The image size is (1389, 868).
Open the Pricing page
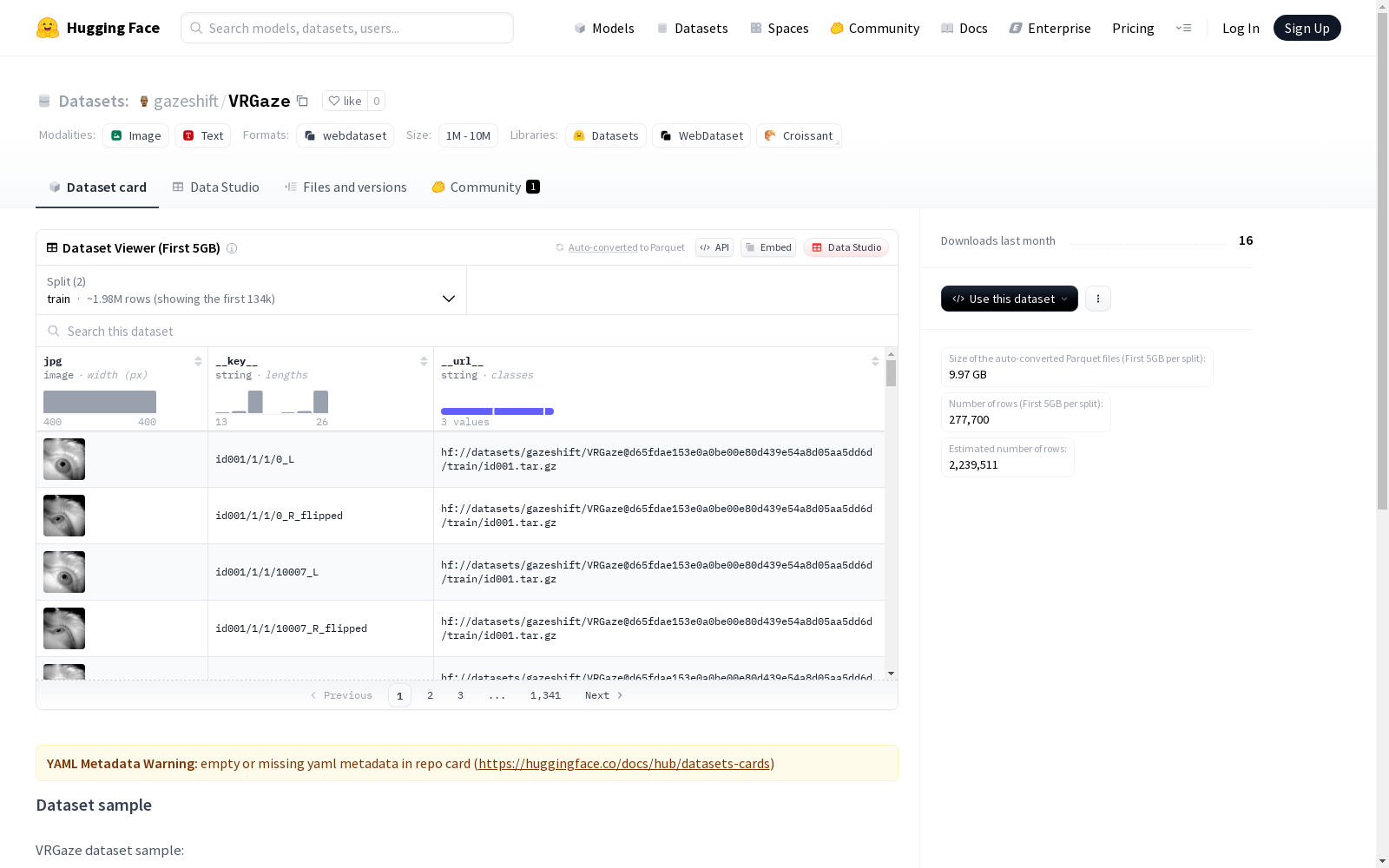click(1133, 28)
